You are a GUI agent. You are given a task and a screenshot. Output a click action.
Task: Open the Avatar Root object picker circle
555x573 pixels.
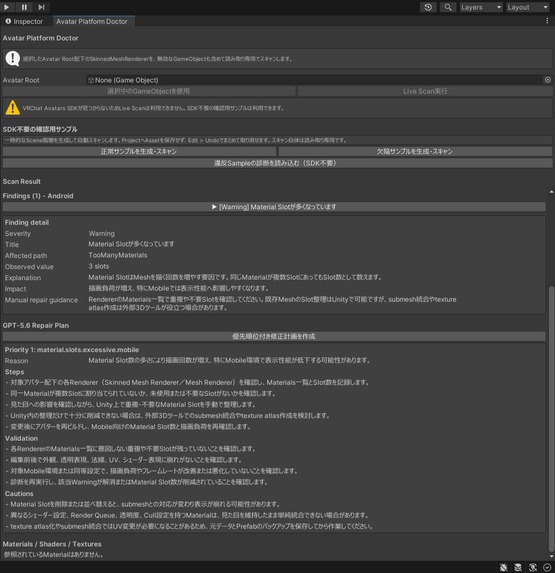point(547,80)
